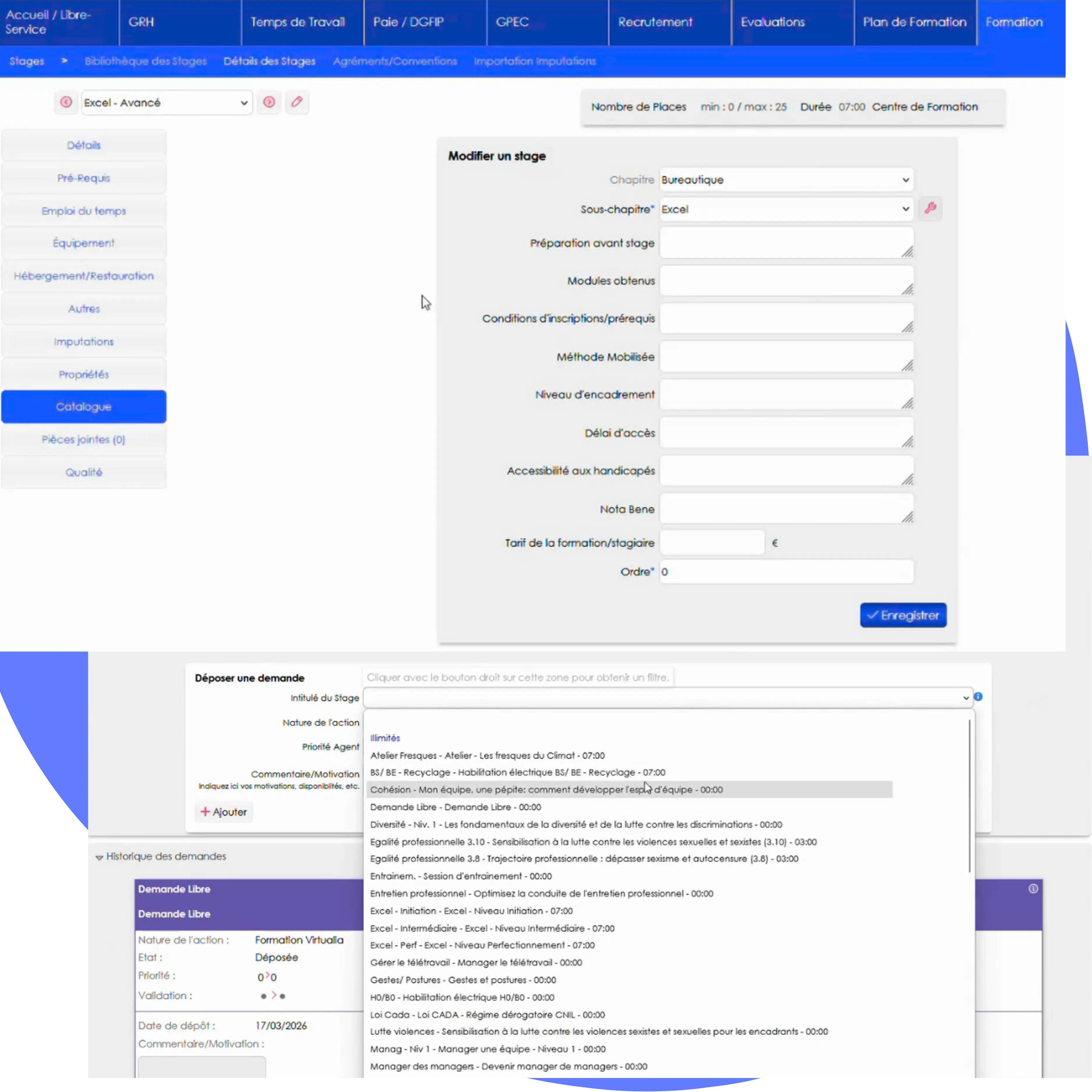
Task: Switch to the Pré-Requis side tab
Action: [x=84, y=178]
